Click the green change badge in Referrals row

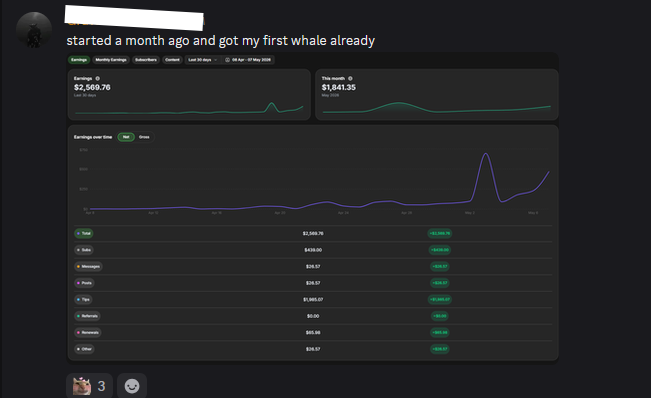tap(440, 316)
